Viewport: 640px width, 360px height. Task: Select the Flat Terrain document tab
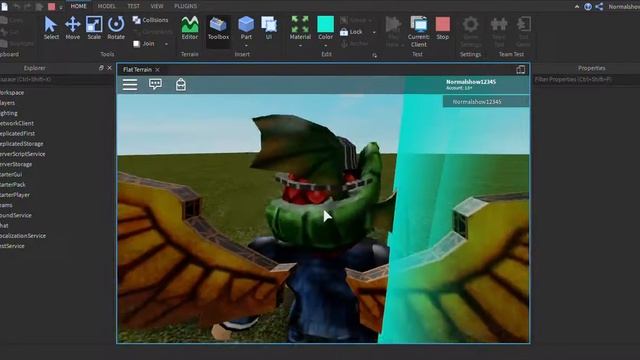click(x=137, y=69)
